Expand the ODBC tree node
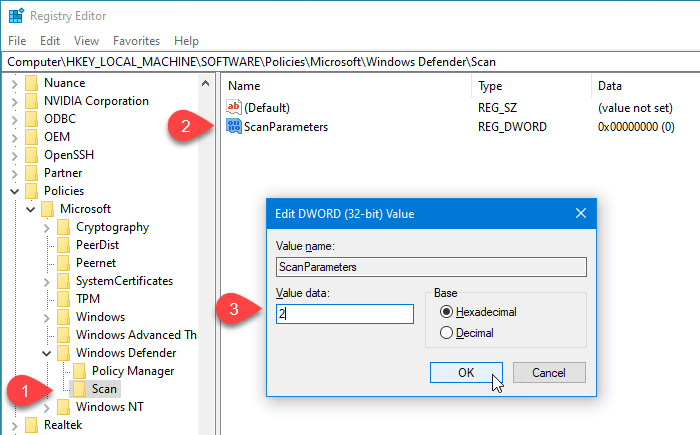 click(14, 120)
